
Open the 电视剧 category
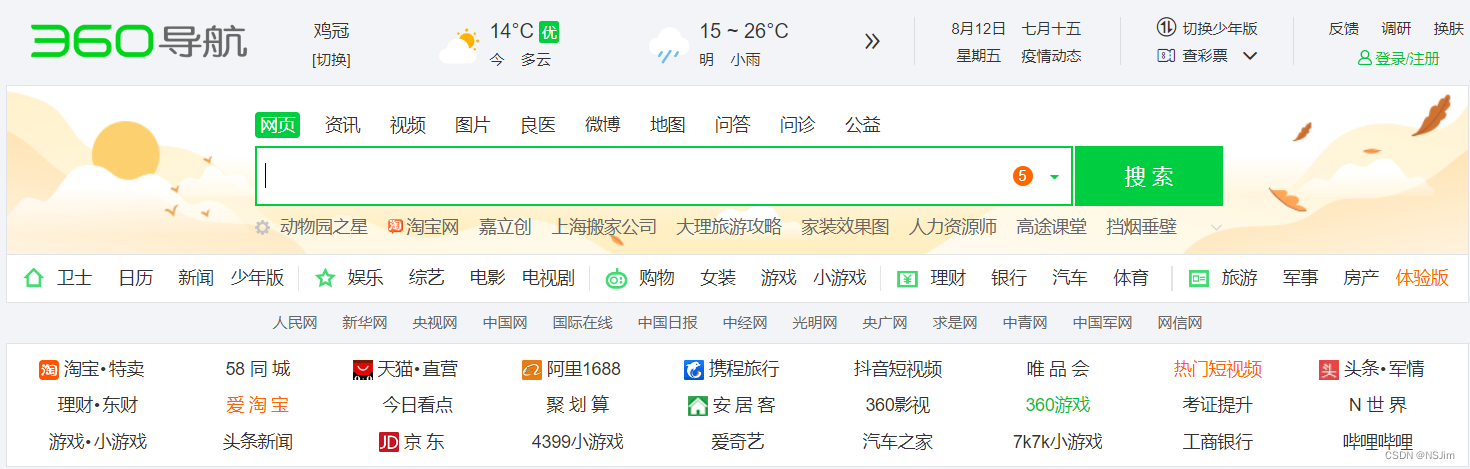[x=548, y=278]
